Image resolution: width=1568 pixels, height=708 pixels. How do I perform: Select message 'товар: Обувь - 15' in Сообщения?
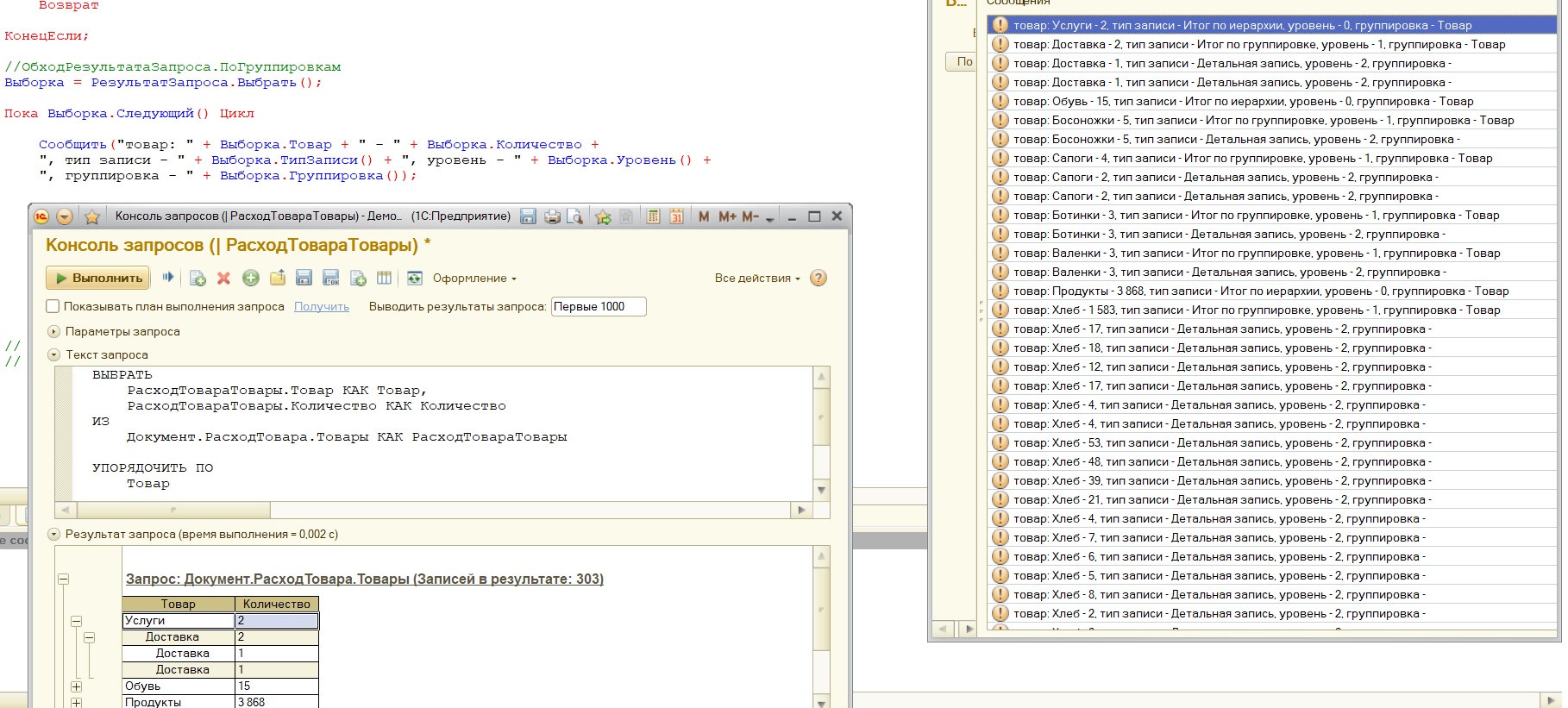coord(1272,101)
